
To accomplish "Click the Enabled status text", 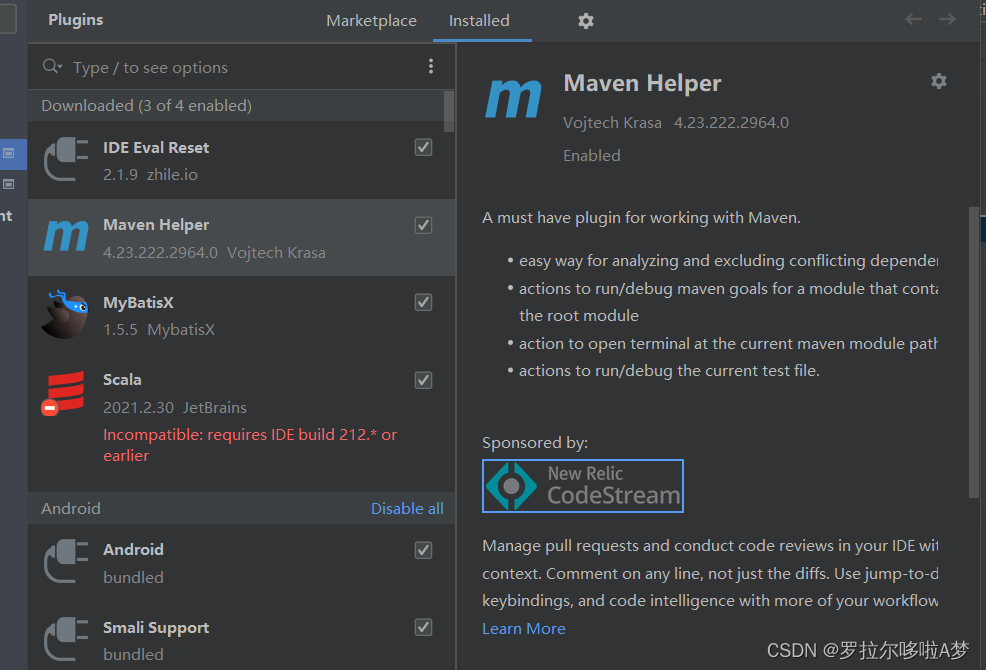I will click(591, 155).
